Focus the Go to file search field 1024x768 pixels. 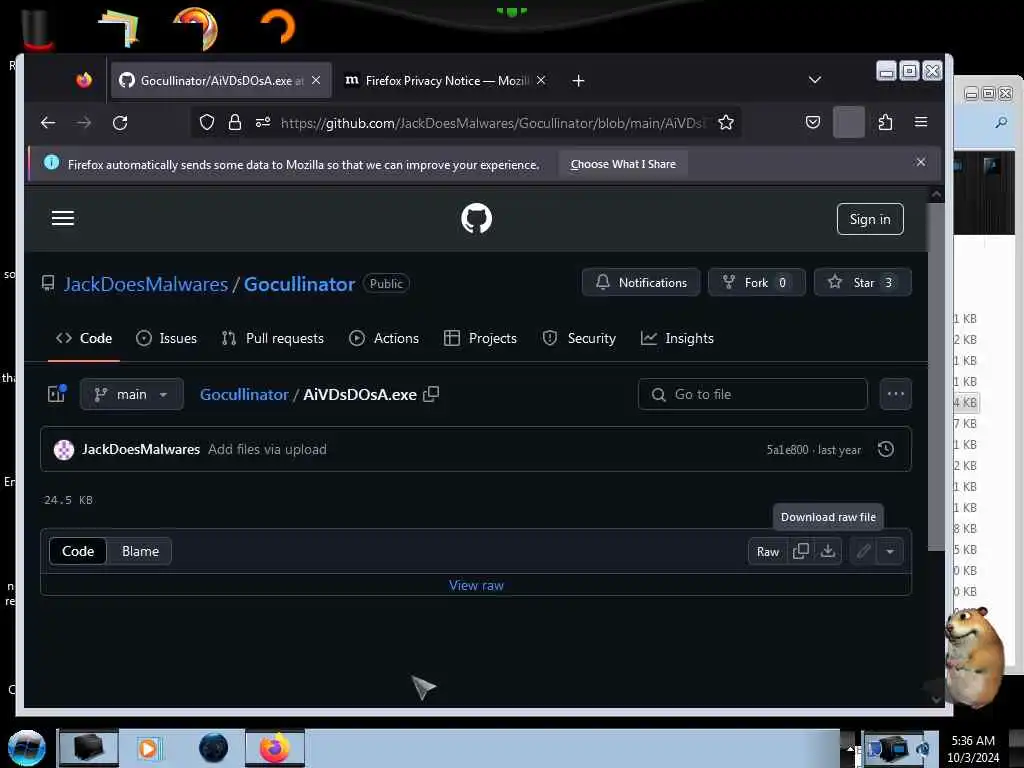pyautogui.click(x=752, y=394)
